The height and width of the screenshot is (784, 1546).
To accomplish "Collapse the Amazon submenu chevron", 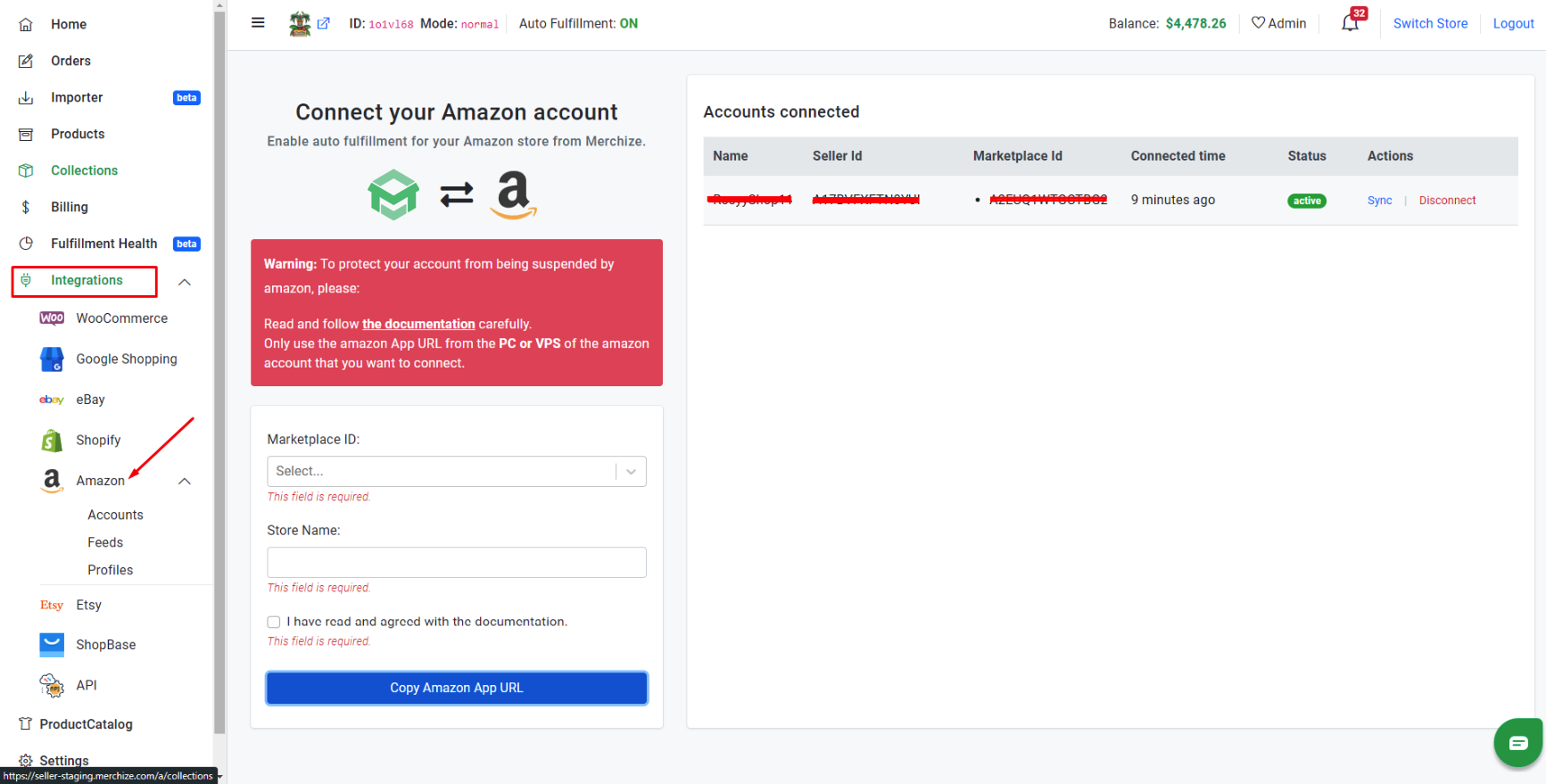I will click(x=185, y=481).
